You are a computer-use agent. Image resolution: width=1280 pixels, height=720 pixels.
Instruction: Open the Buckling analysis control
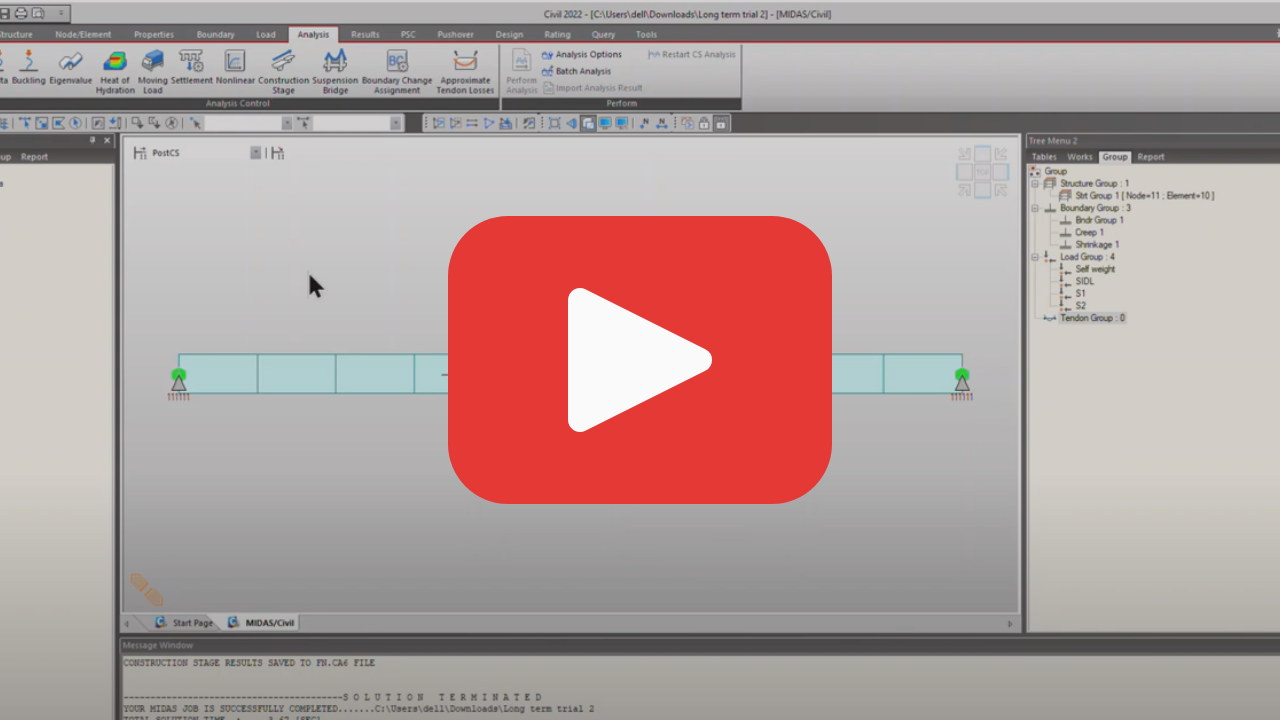pyautogui.click(x=28, y=68)
